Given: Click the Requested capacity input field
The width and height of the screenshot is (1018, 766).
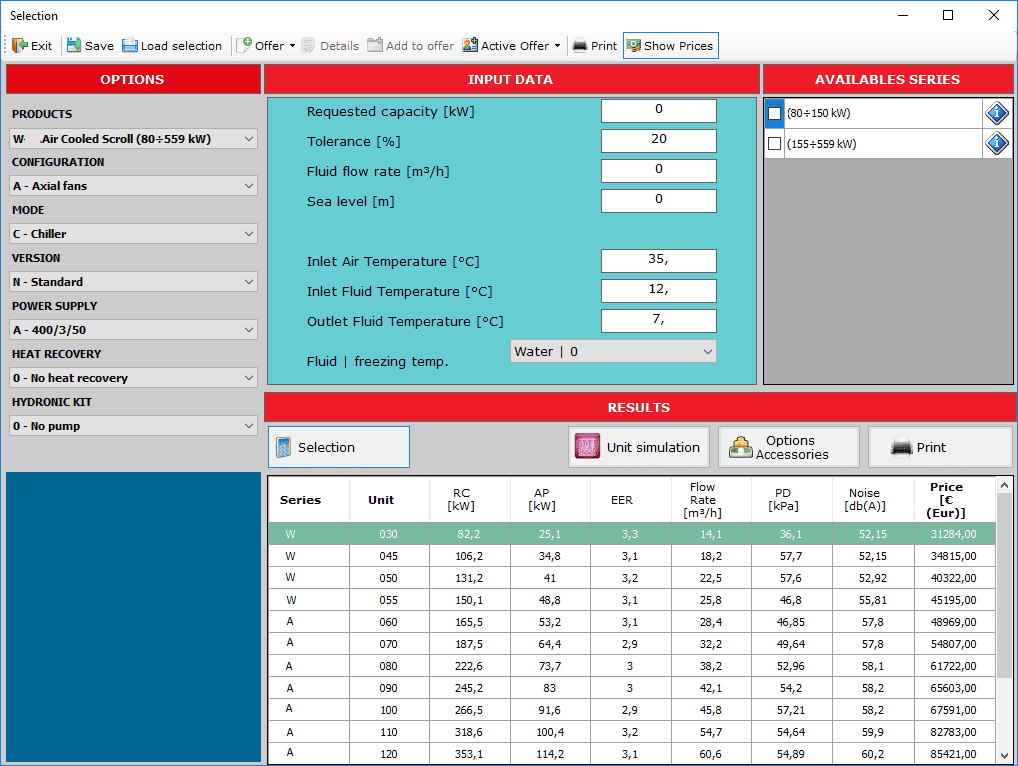Looking at the screenshot, I should pos(658,111).
